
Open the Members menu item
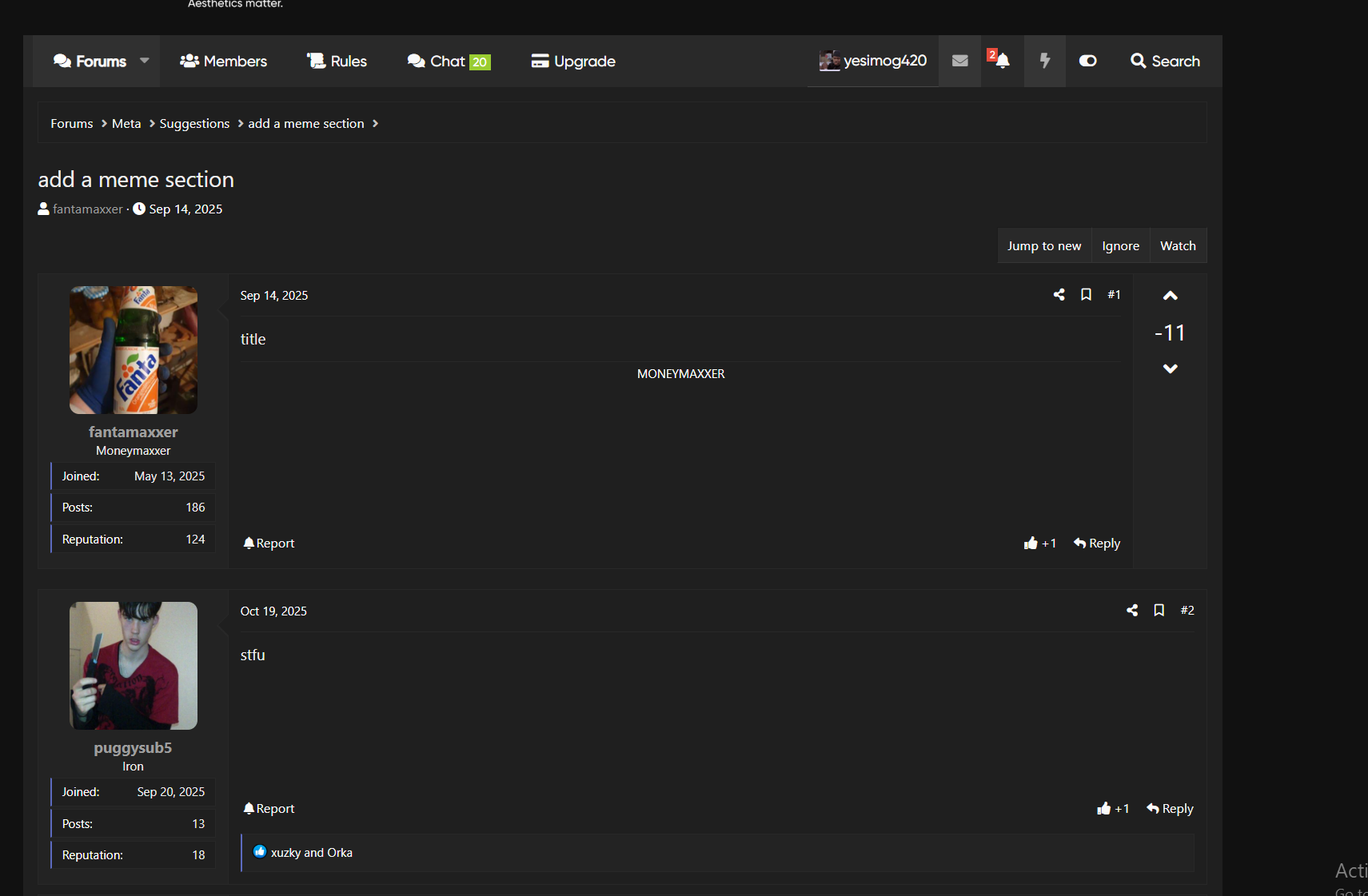click(224, 62)
